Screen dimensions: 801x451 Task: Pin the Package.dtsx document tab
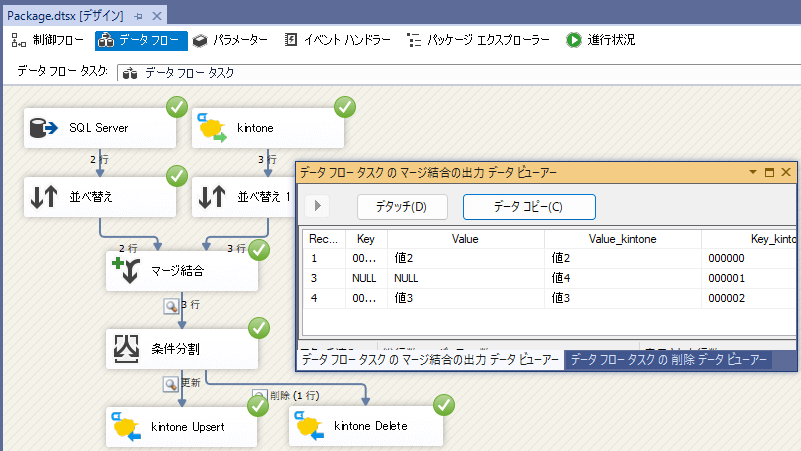click(x=138, y=16)
